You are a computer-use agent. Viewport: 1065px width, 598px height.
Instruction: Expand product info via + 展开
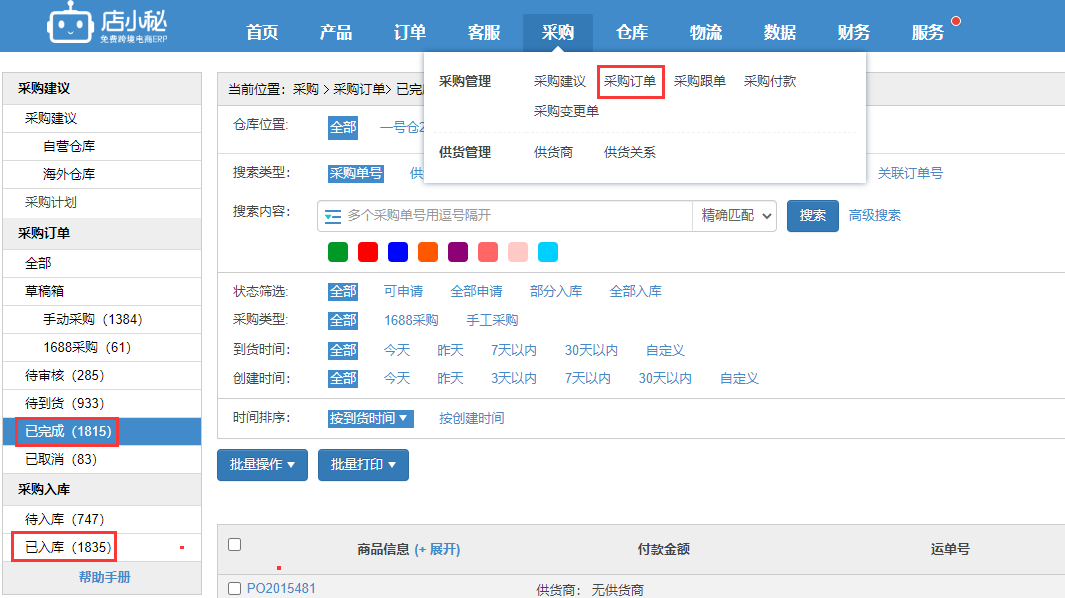(x=437, y=549)
